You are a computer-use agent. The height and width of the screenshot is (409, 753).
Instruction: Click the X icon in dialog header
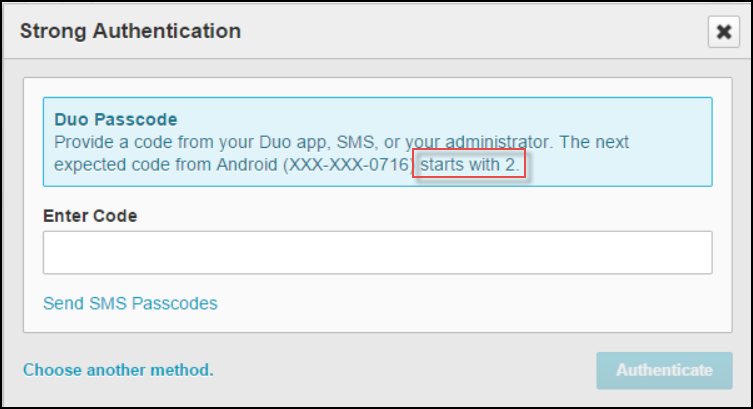click(722, 32)
